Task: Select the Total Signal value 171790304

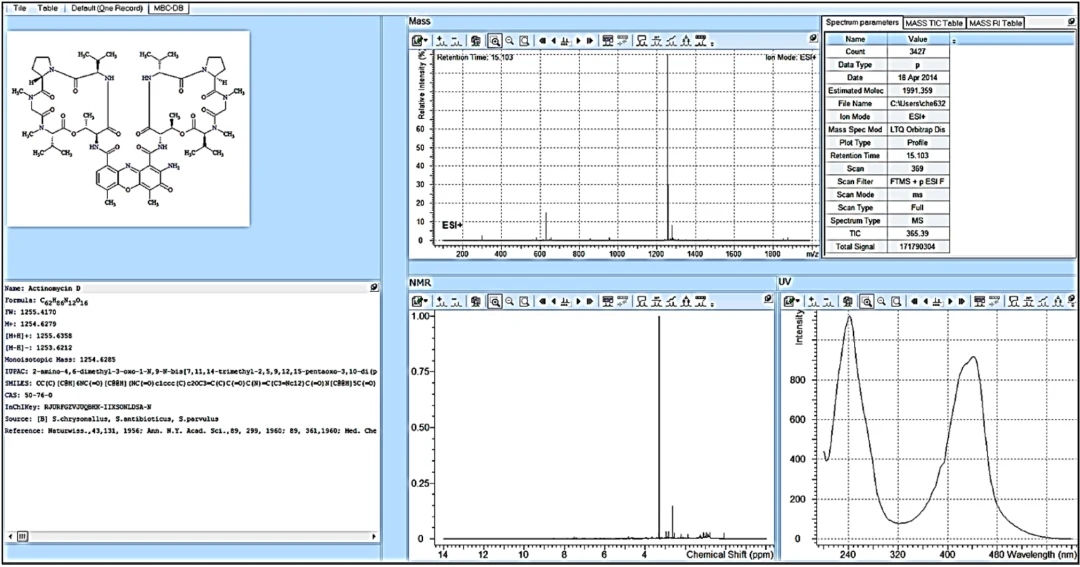Action: 917,247
